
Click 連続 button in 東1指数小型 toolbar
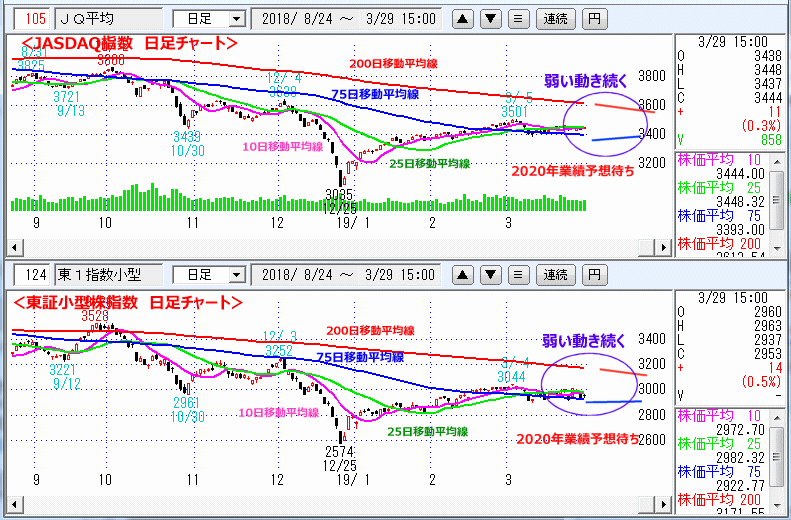[555, 275]
